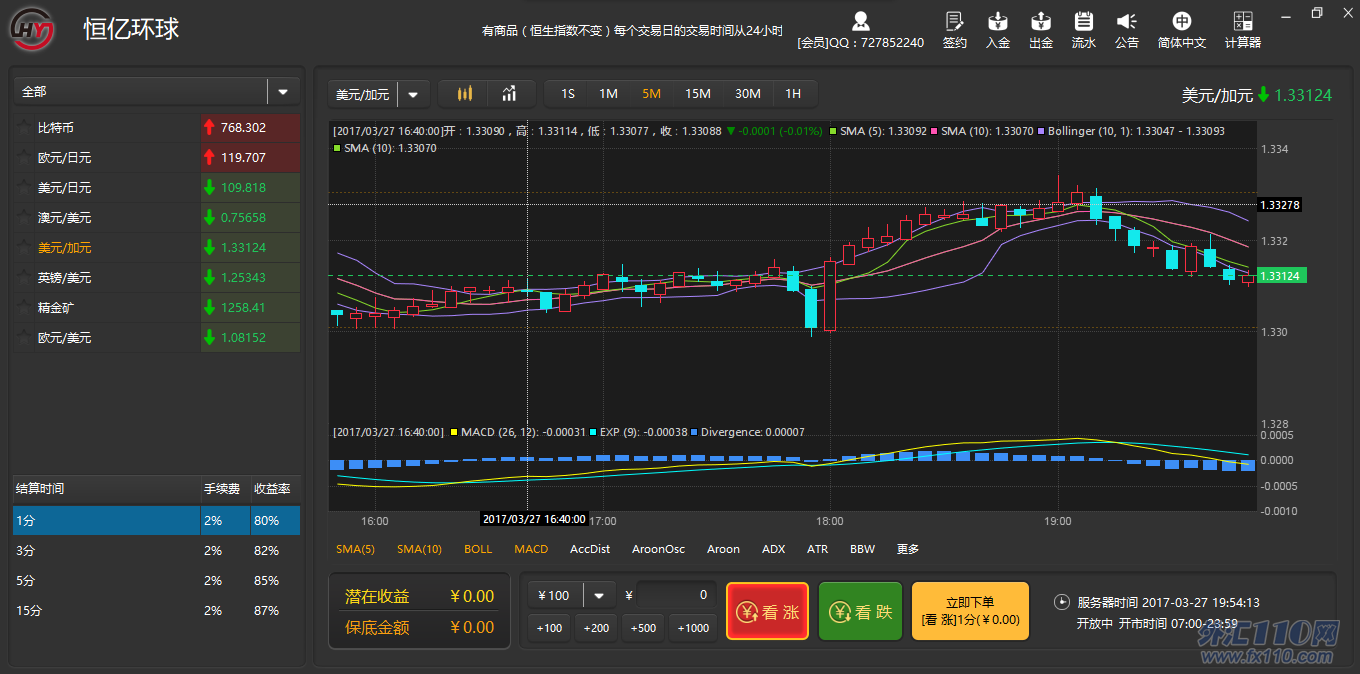The height and width of the screenshot is (674, 1360).
Task: Toggle favorite star for 美元/日元
Action: click(24, 188)
